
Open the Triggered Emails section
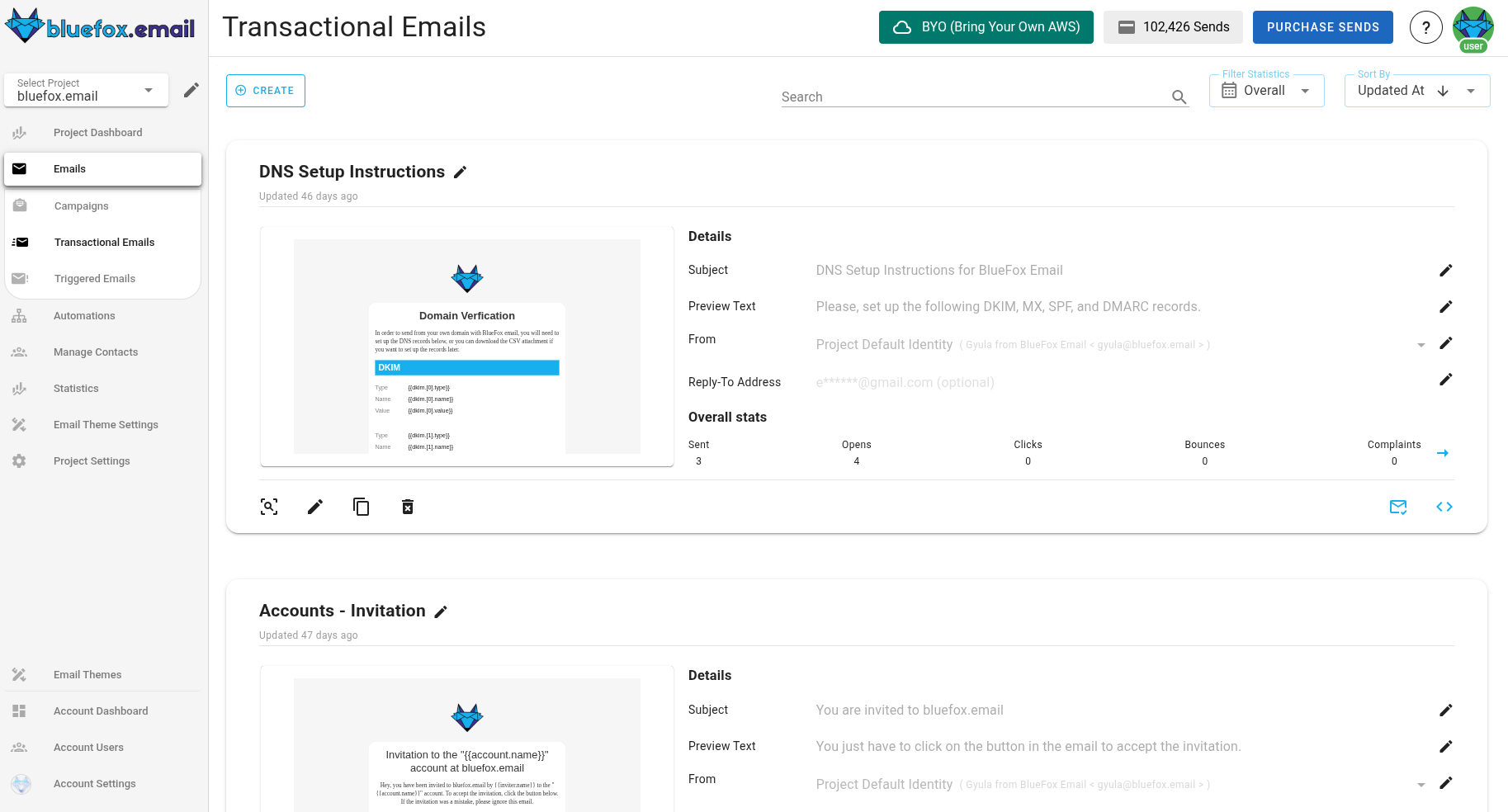94,278
